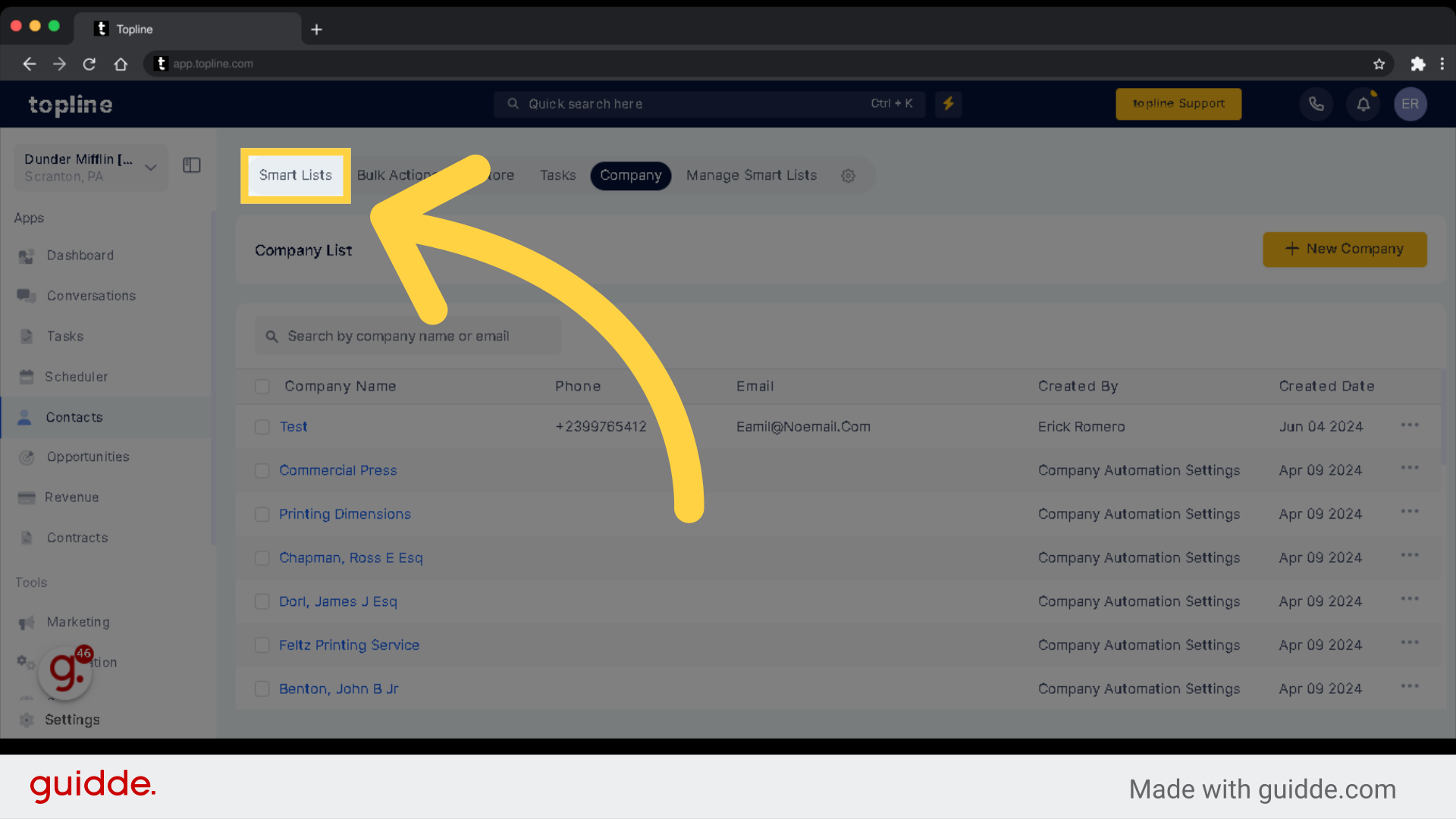The image size is (1456, 819).
Task: Check the box for Printing Dimensions
Action: coord(262,515)
